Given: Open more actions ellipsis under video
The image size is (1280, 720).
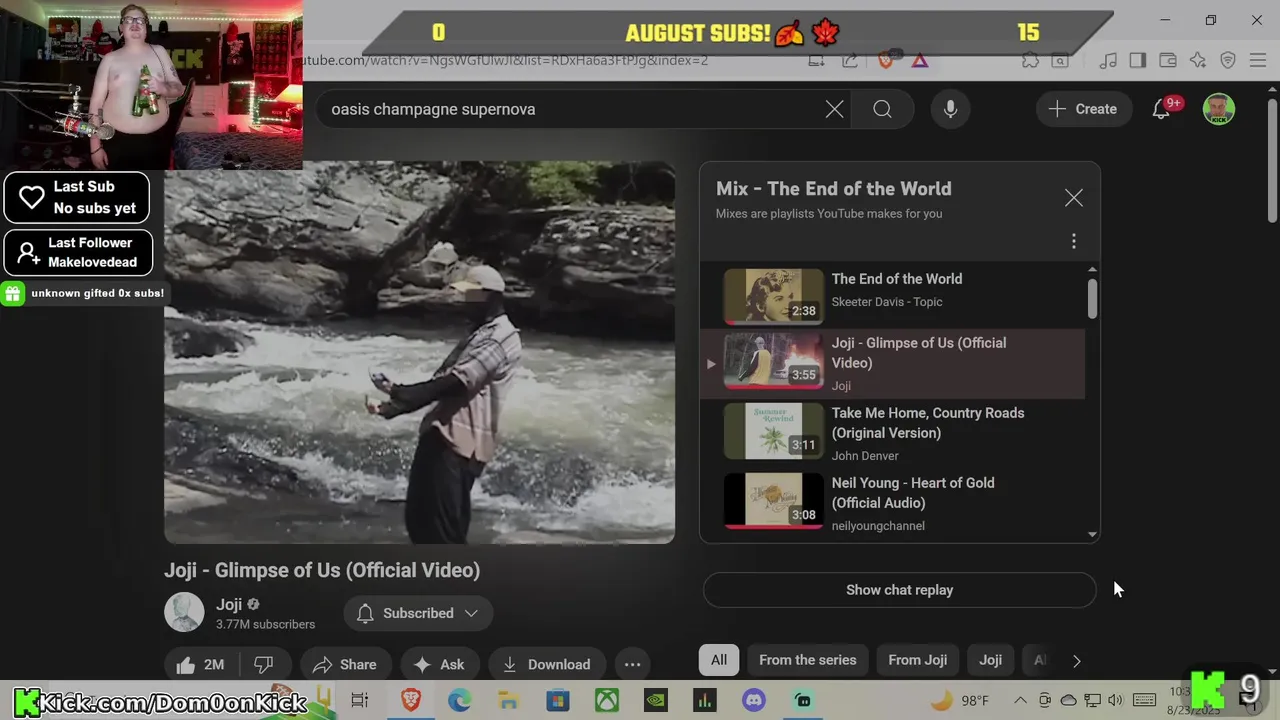Looking at the screenshot, I should pos(632,664).
